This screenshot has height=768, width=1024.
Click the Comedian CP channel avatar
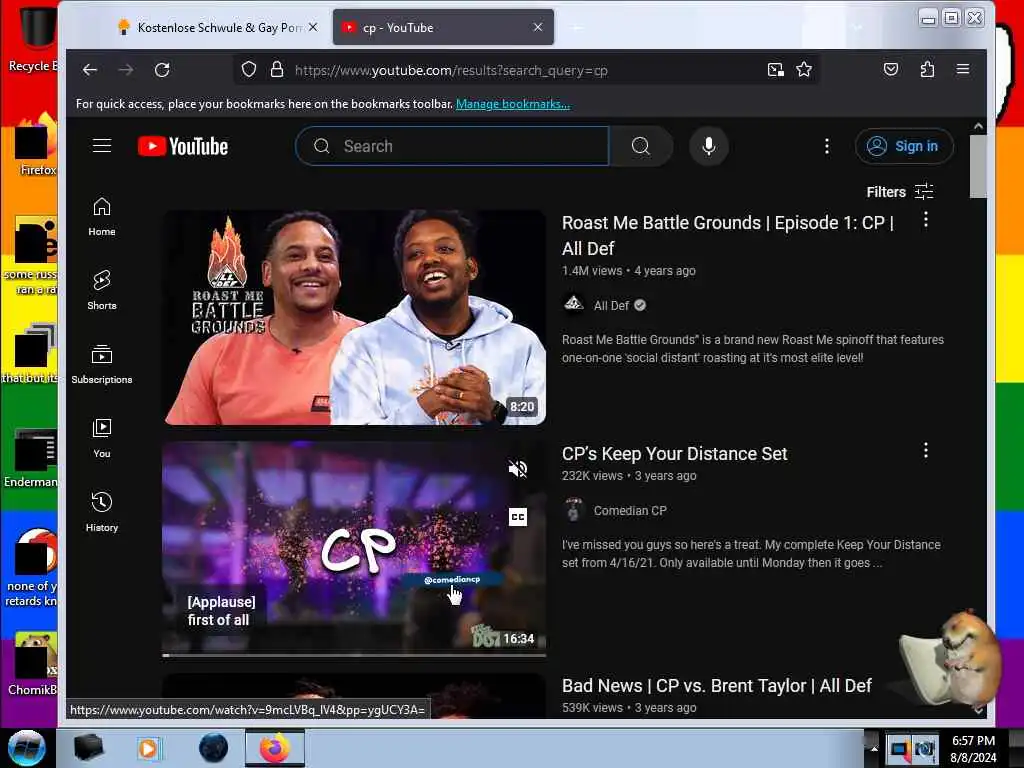pos(573,509)
